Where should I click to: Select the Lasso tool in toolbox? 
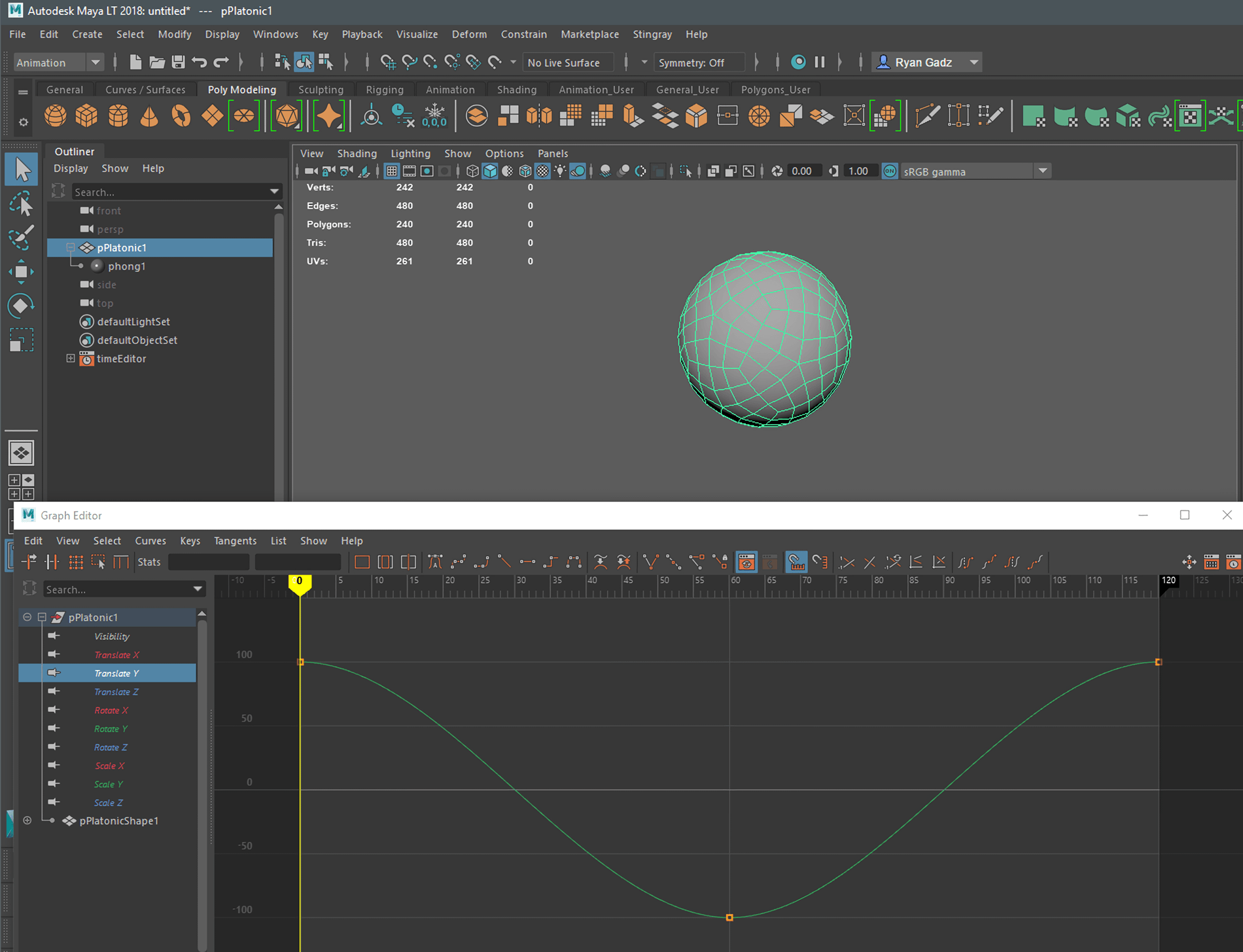coord(22,204)
